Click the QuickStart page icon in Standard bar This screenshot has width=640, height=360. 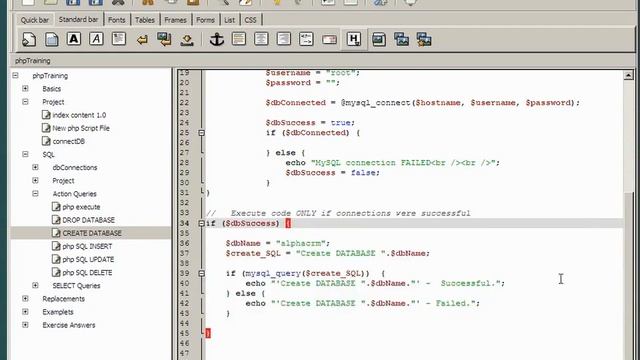tap(29, 40)
